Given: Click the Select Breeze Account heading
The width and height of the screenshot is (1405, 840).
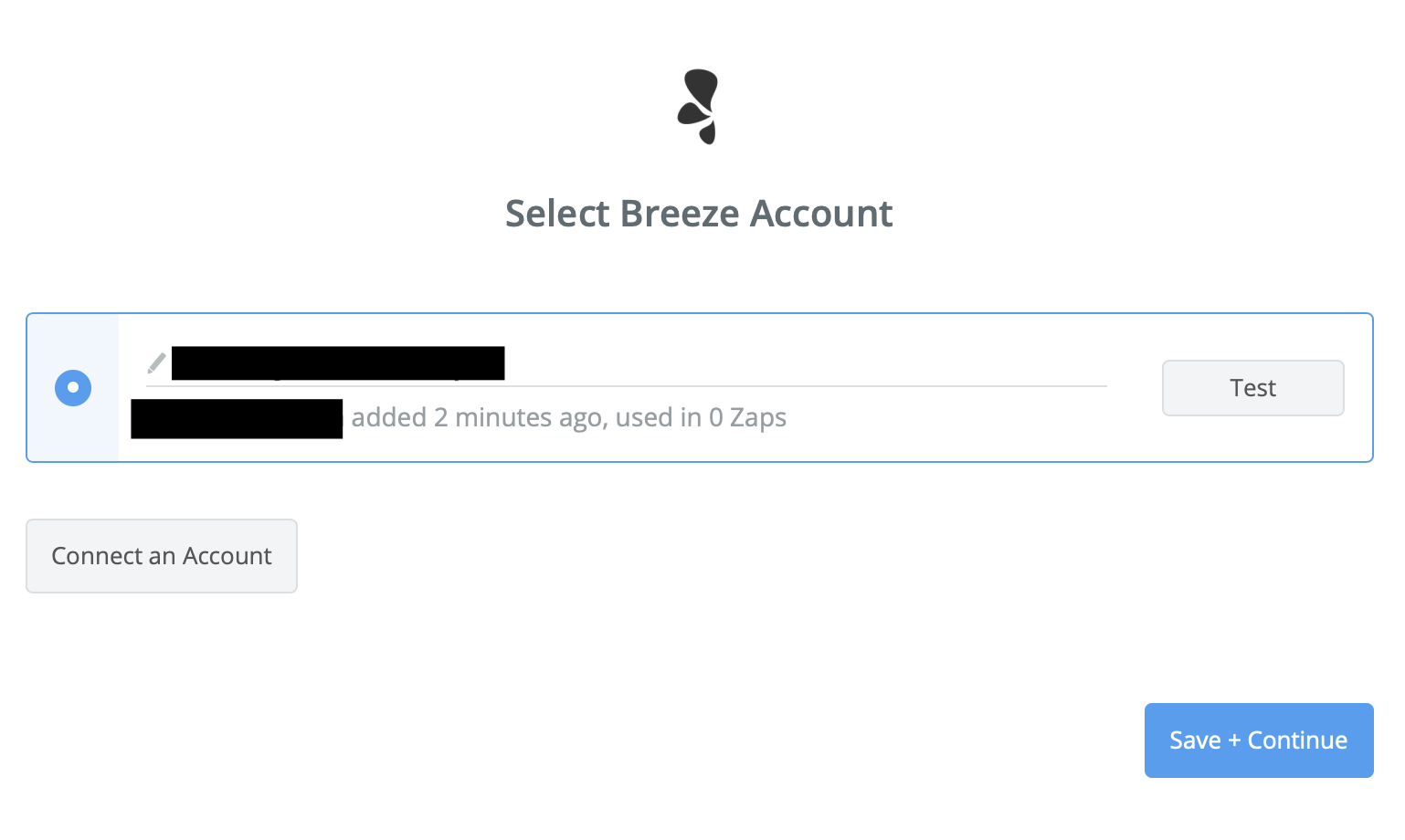Looking at the screenshot, I should 699,214.
